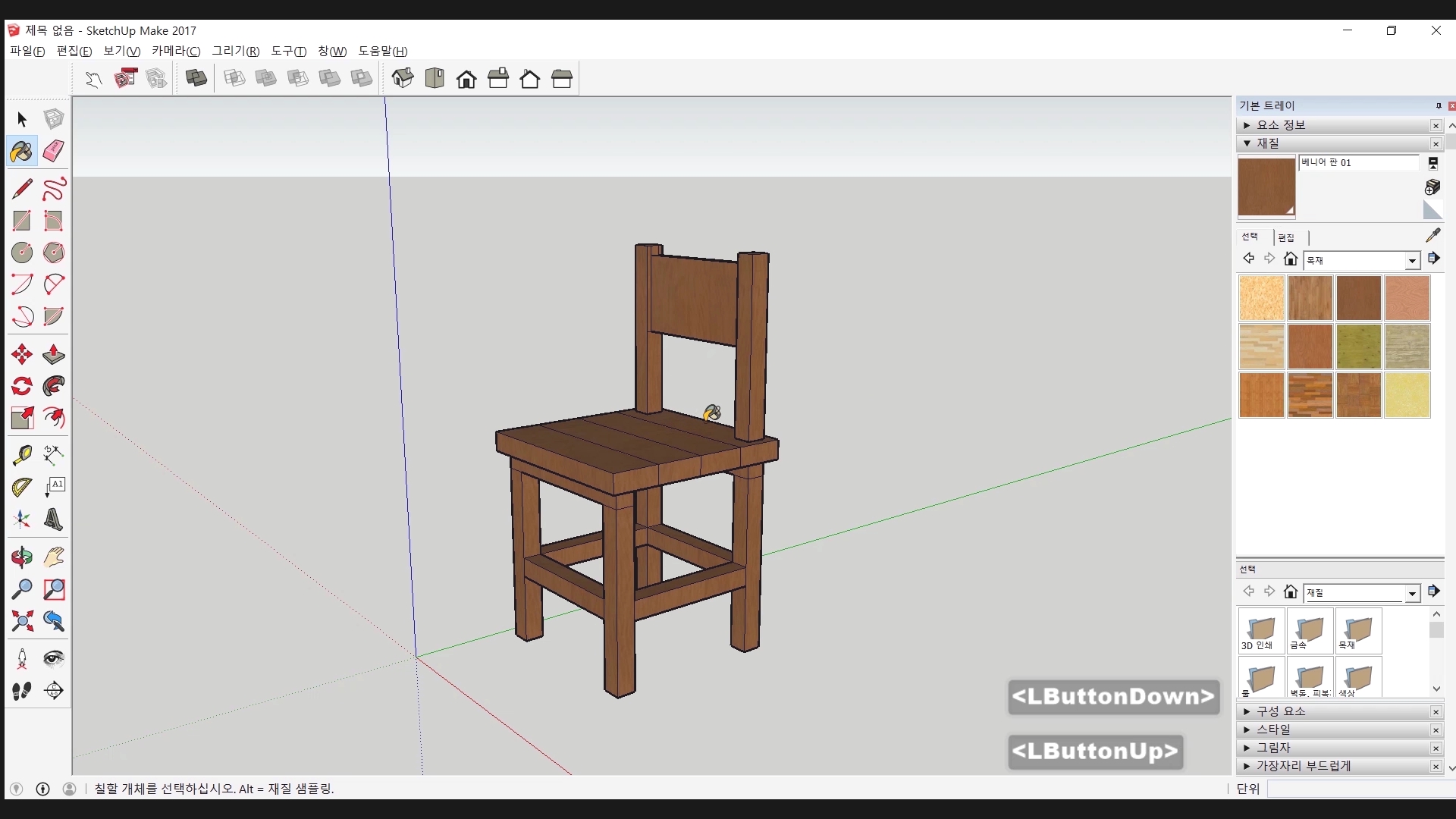Viewport: 1456px width, 819px height.
Task: Open the 금속 material folder
Action: [x=1310, y=631]
